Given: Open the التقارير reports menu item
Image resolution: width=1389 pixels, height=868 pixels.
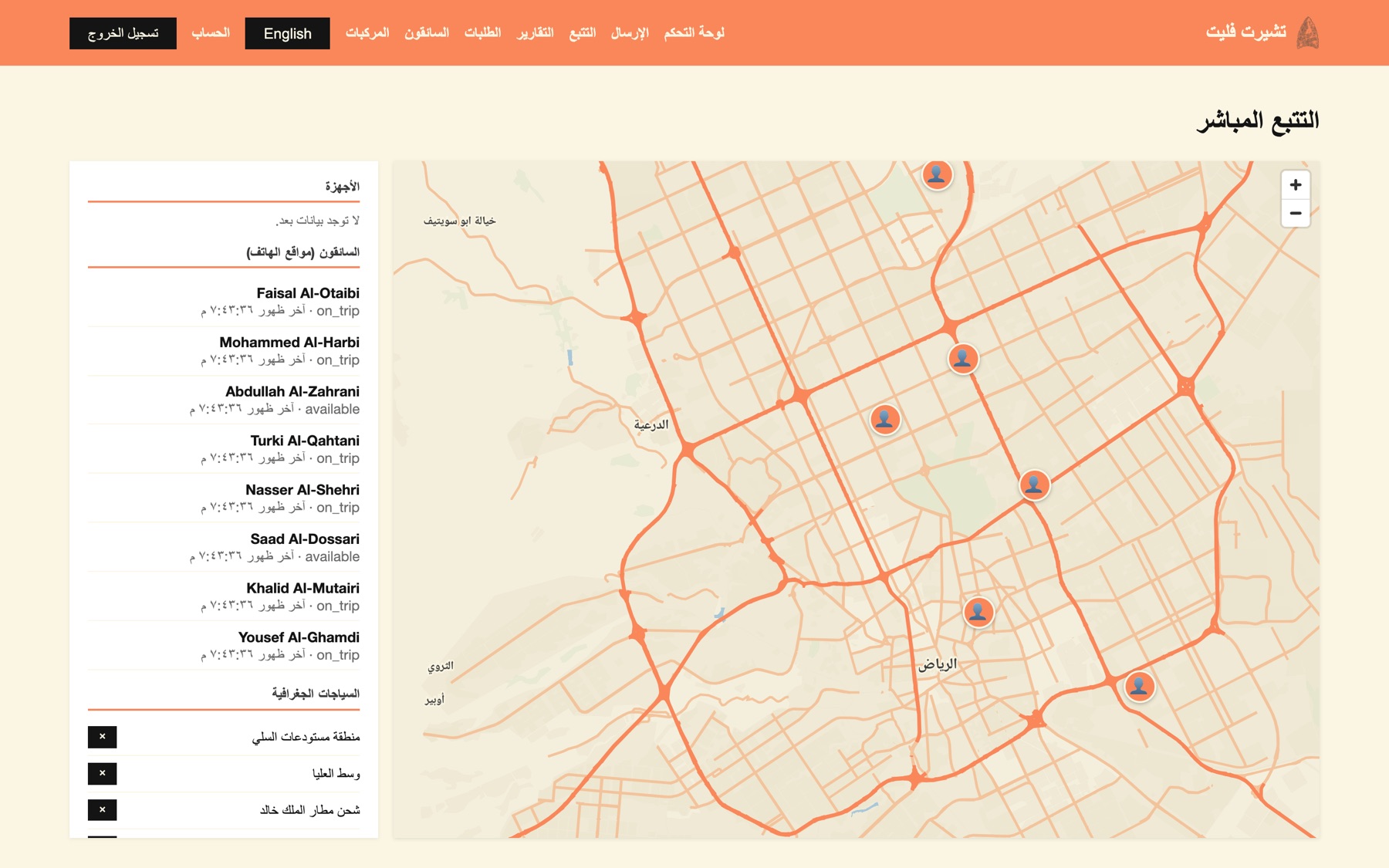Looking at the screenshot, I should click(x=535, y=32).
